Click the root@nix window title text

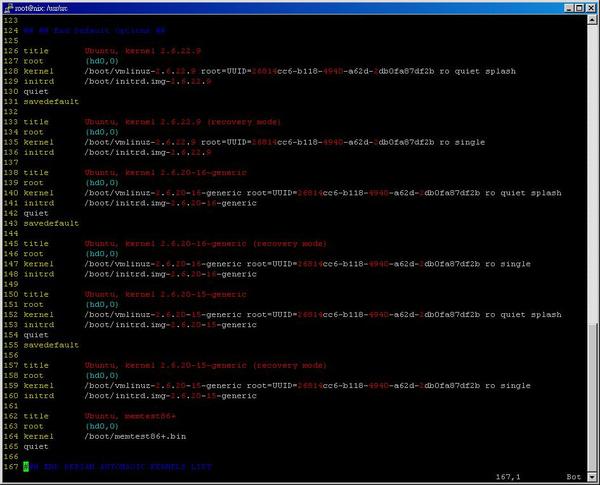(41, 8)
